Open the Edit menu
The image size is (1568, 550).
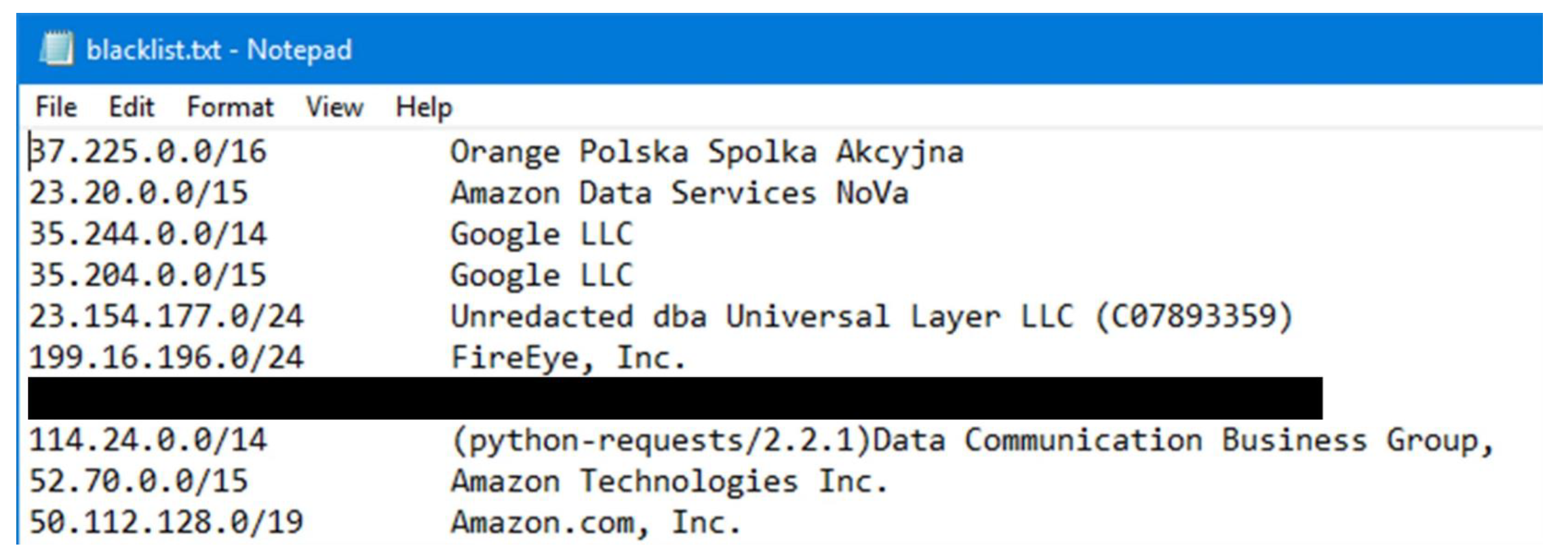pos(132,107)
